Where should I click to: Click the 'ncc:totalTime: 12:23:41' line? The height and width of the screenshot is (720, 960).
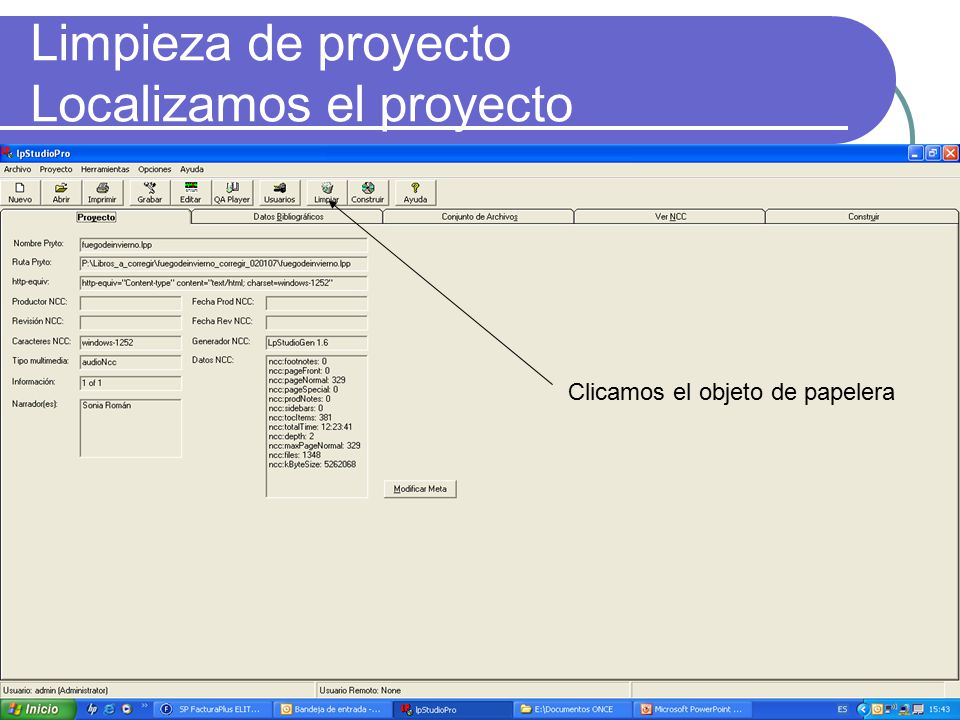310,427
